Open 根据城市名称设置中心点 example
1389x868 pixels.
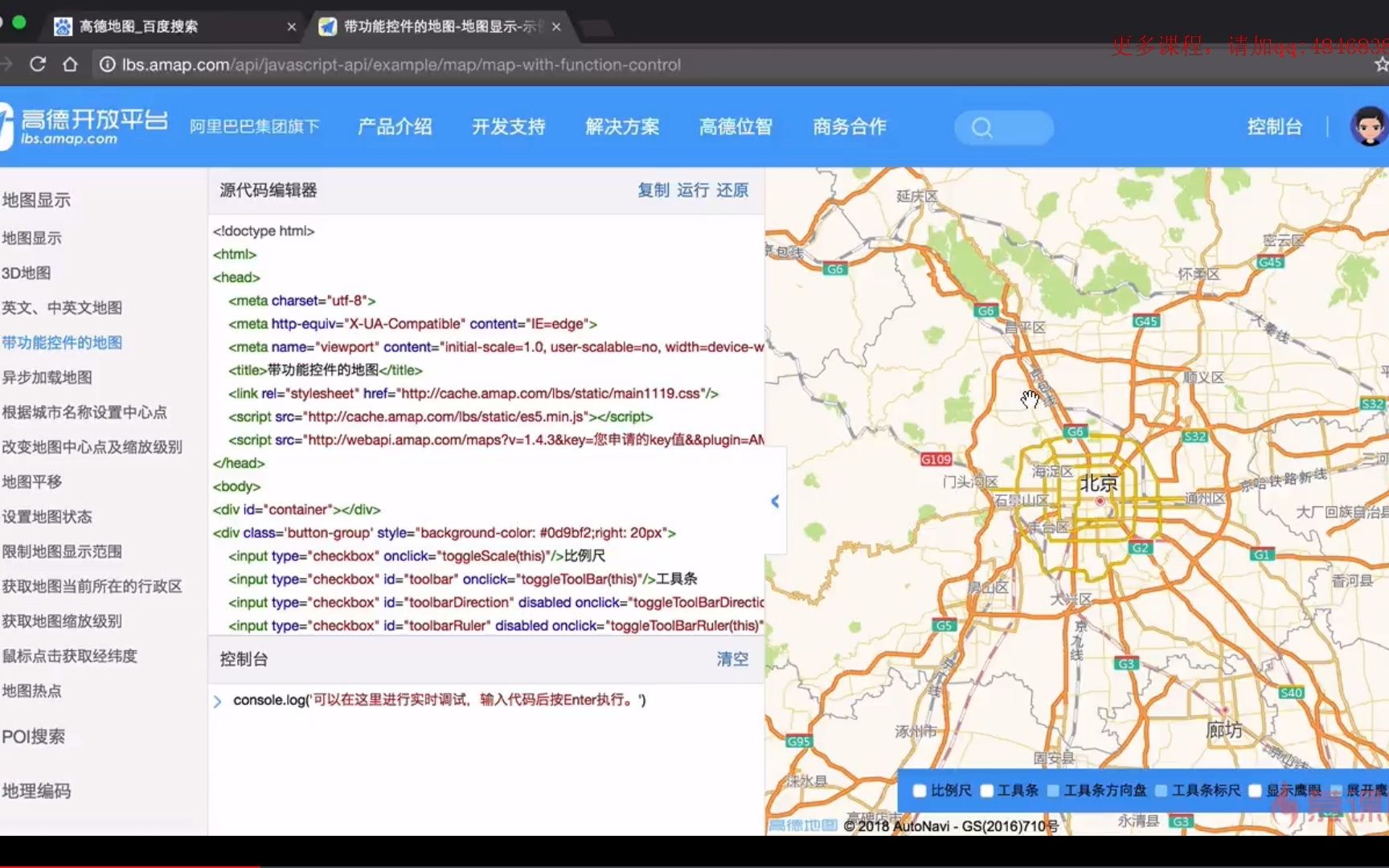point(84,412)
